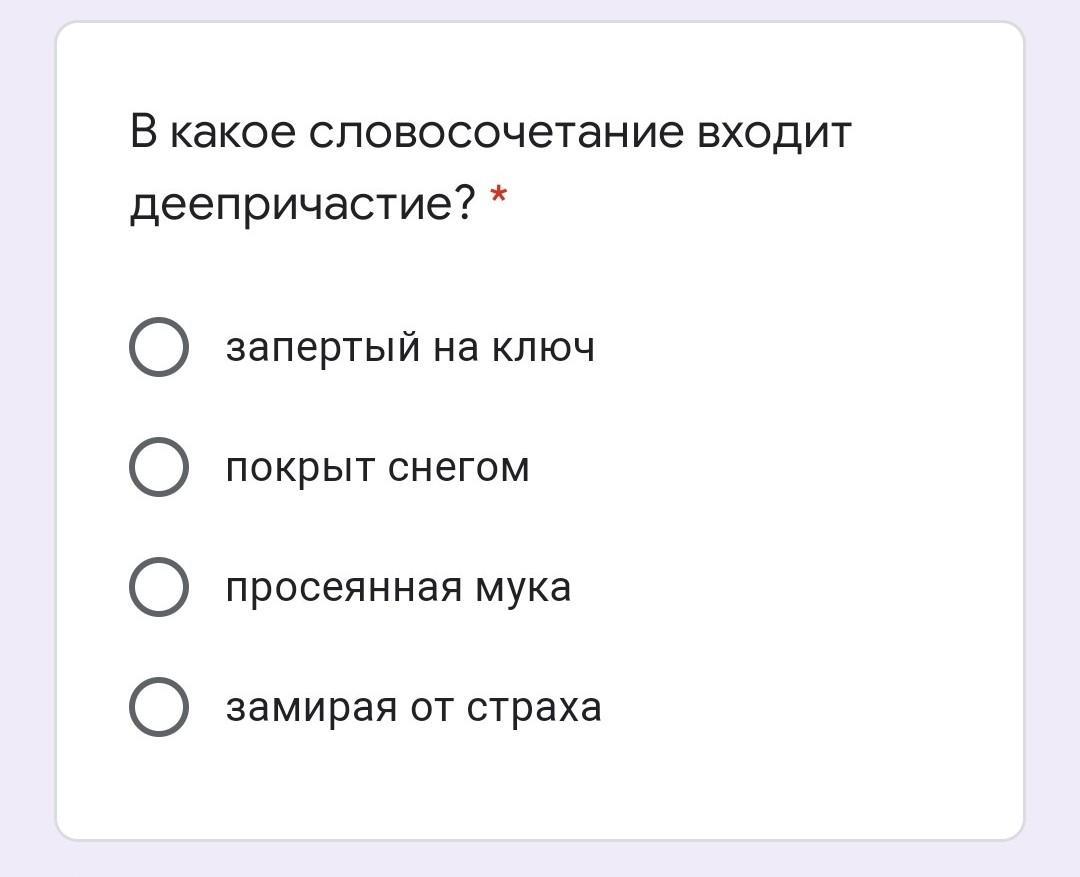Choose the "покрыт снегом" radio button
The height and width of the screenshot is (877, 1080).
pos(158,467)
